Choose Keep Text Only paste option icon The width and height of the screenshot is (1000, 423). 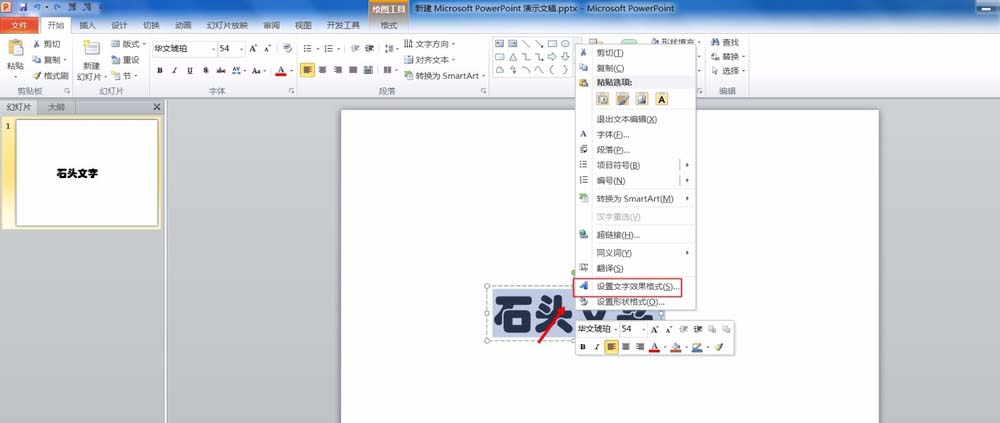[x=661, y=99]
